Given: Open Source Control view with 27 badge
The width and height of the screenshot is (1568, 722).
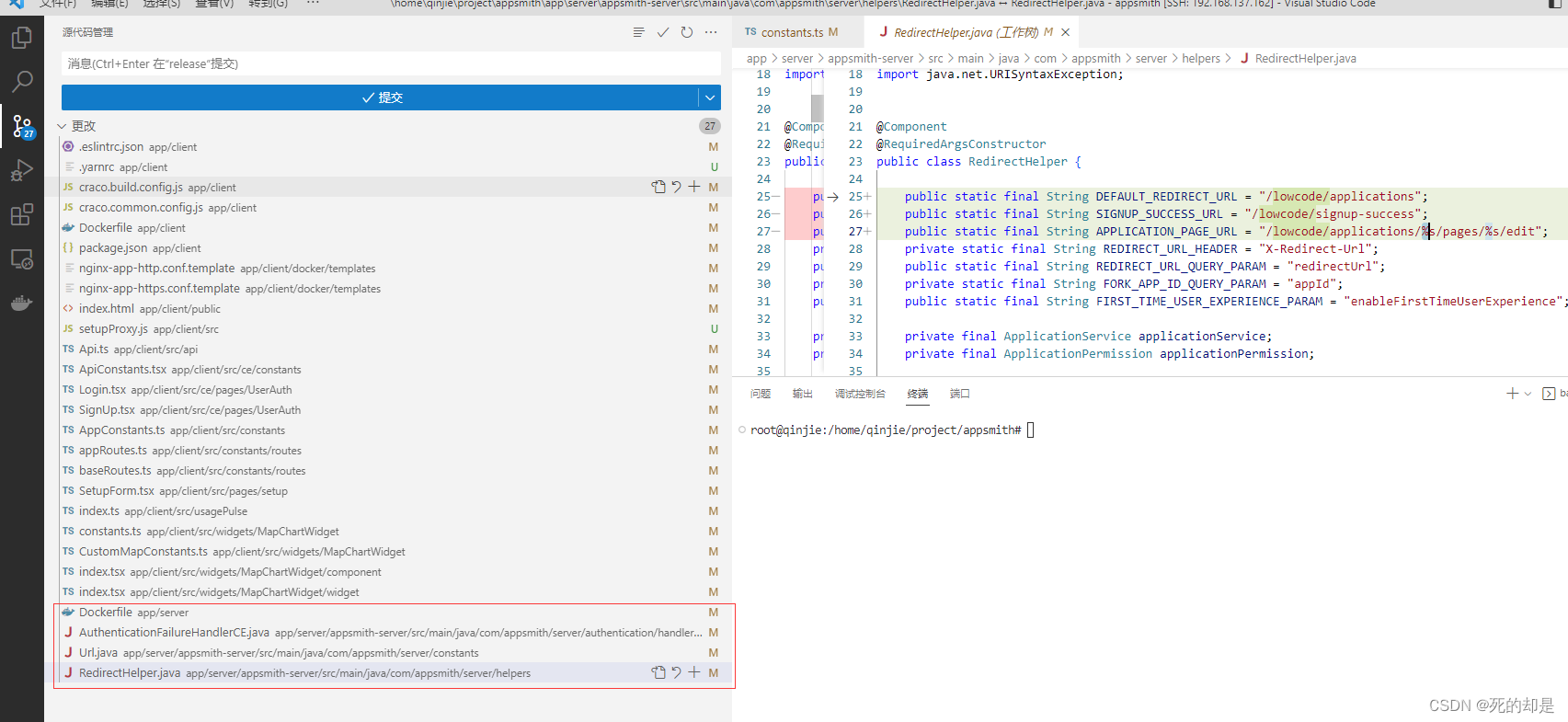Looking at the screenshot, I should tap(22, 126).
